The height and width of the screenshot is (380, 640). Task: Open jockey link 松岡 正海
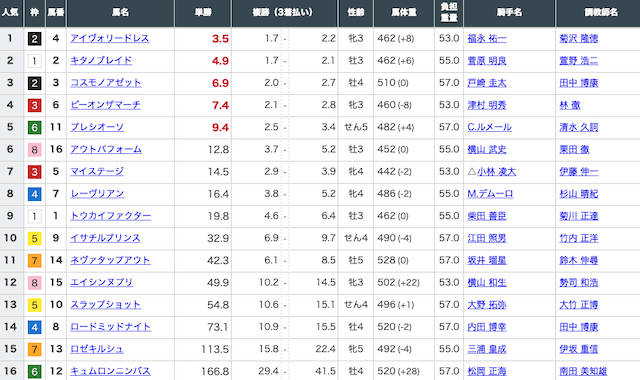click(x=487, y=371)
